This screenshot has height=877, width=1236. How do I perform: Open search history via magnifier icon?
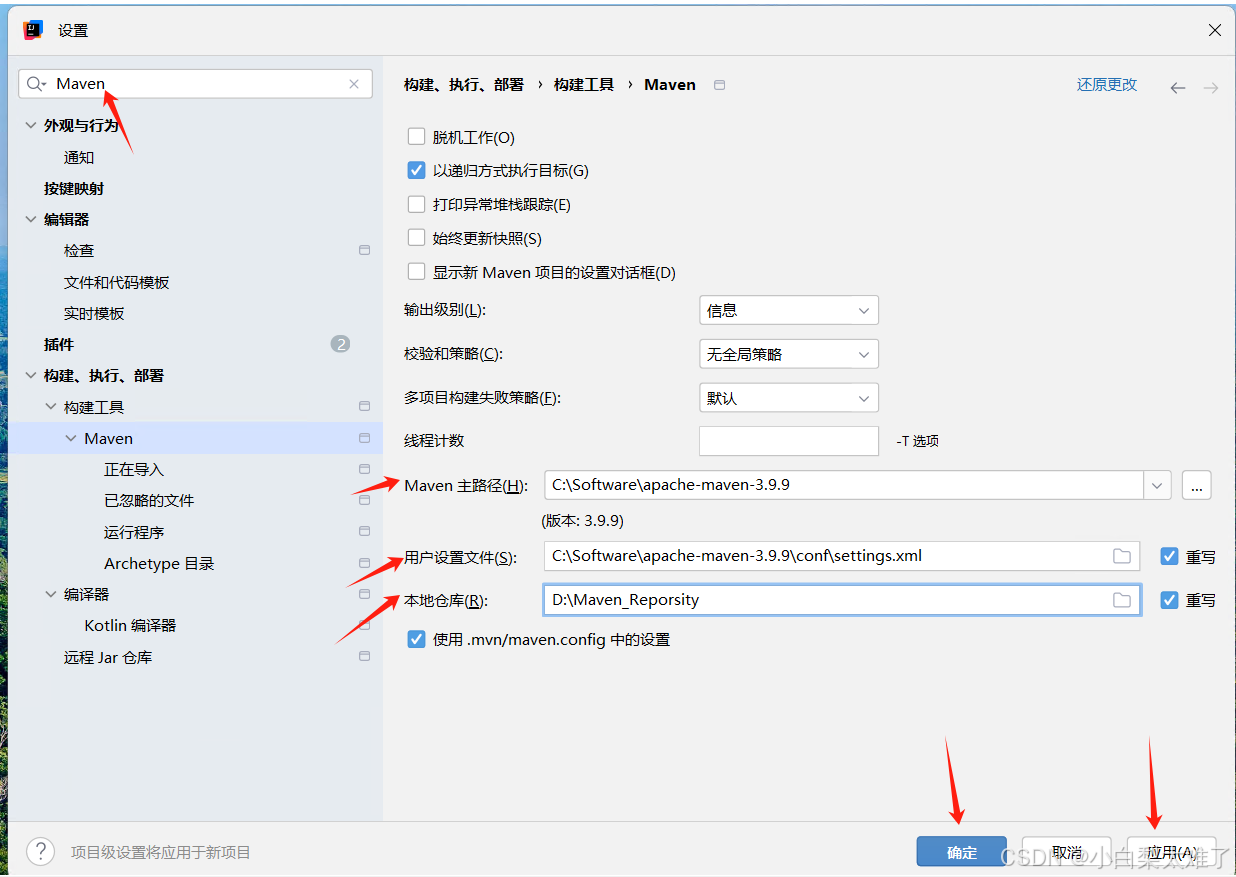tap(37, 84)
